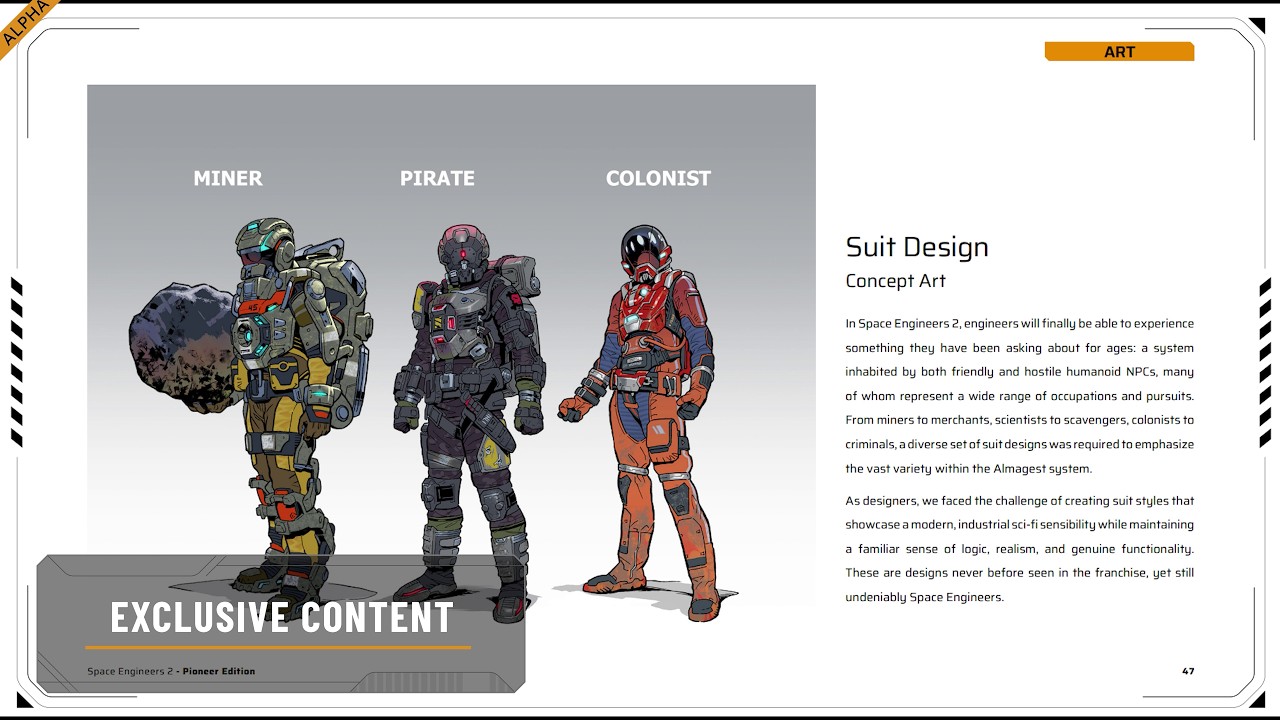
Task: Click the ALPHA corner ribbon
Action: tap(25, 25)
